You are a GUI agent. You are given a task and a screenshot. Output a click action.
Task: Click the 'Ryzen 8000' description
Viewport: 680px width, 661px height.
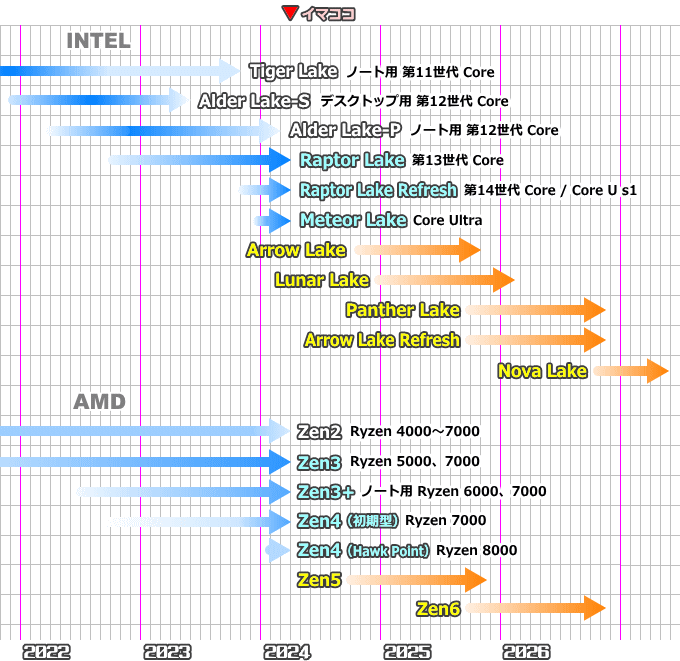477,550
